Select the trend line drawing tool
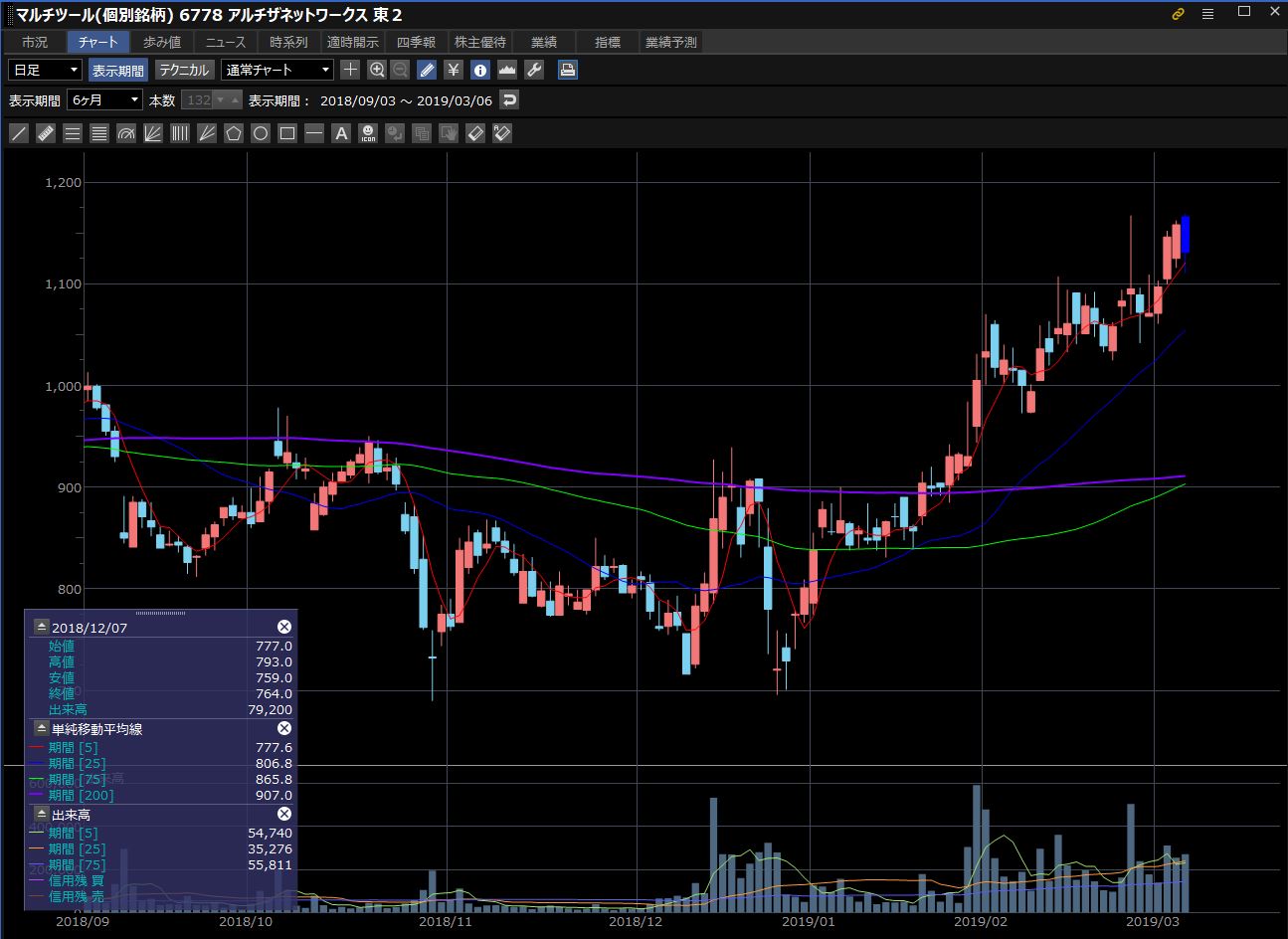This screenshot has width=1288, height=939. [x=18, y=133]
